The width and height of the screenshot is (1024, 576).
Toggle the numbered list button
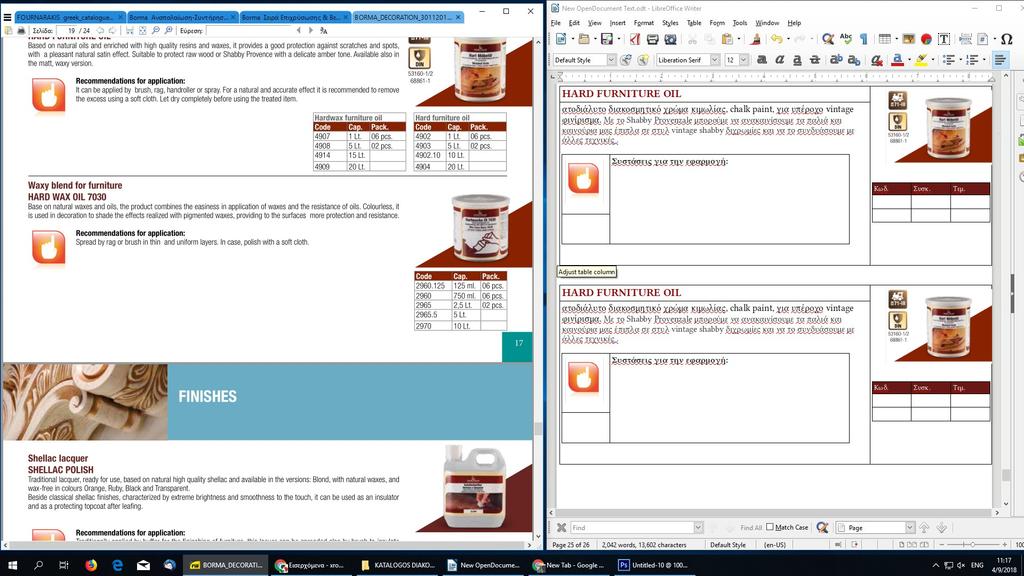[972, 60]
